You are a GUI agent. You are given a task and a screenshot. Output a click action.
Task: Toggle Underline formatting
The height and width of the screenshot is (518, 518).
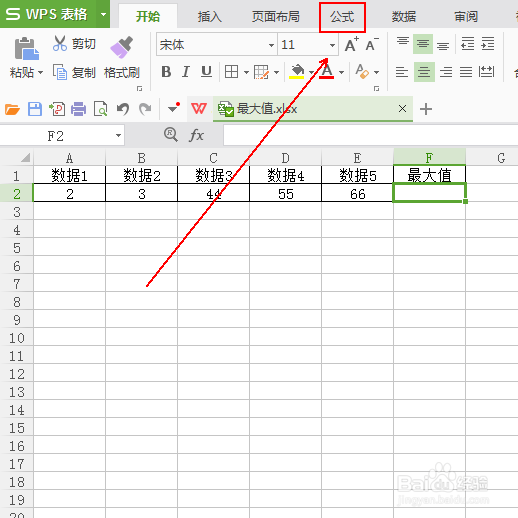tap(206, 72)
